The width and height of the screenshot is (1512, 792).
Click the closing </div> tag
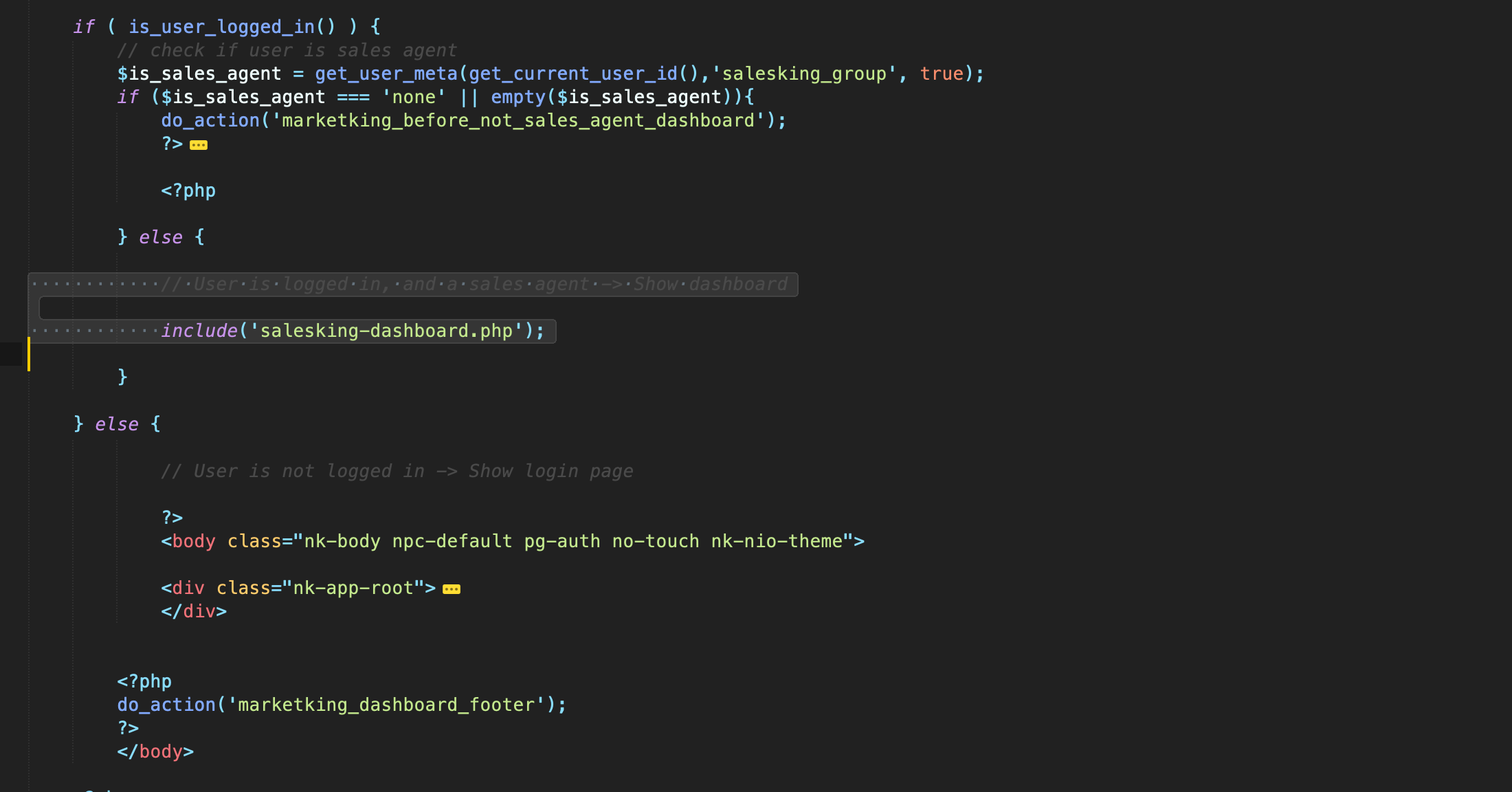click(193, 611)
